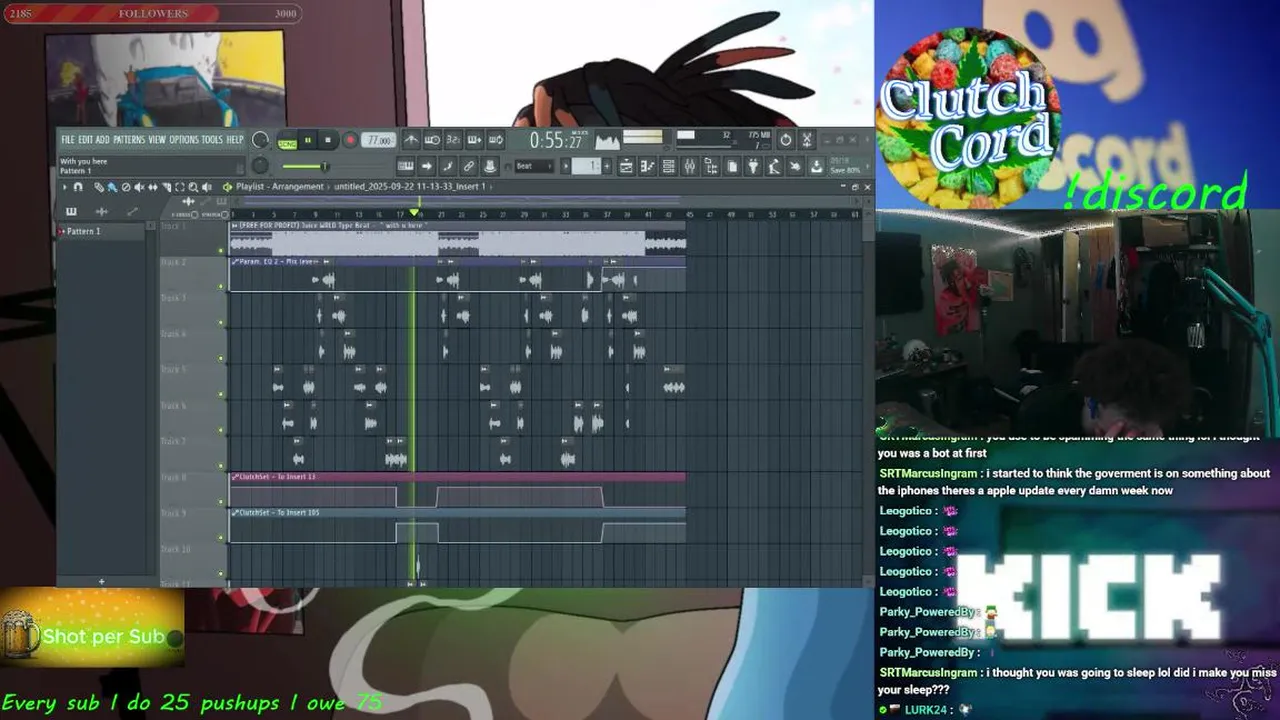
Task: Open the EDIT menu
Action: coord(85,140)
